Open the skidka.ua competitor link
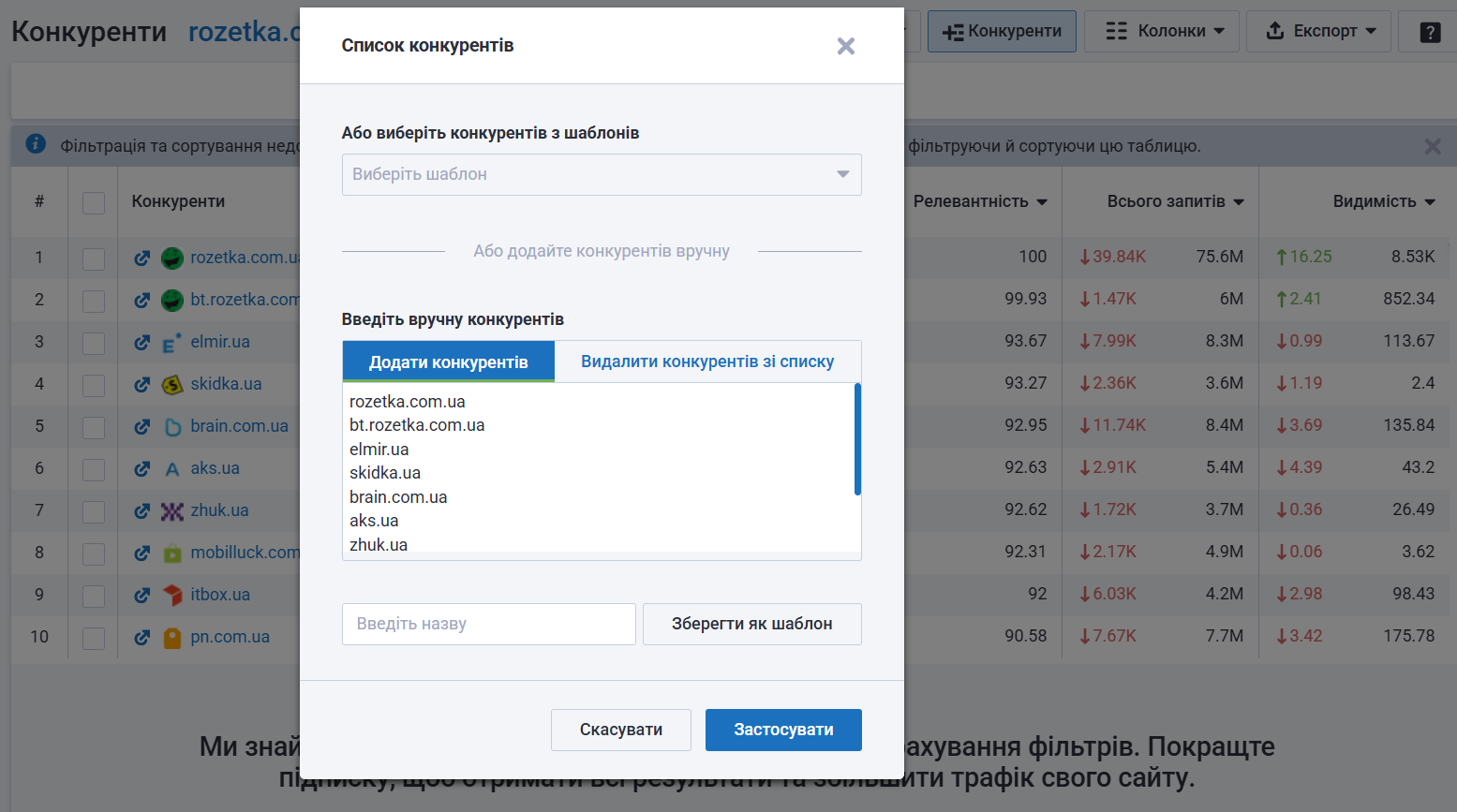Screen dimensions: 1457x812 (226, 384)
